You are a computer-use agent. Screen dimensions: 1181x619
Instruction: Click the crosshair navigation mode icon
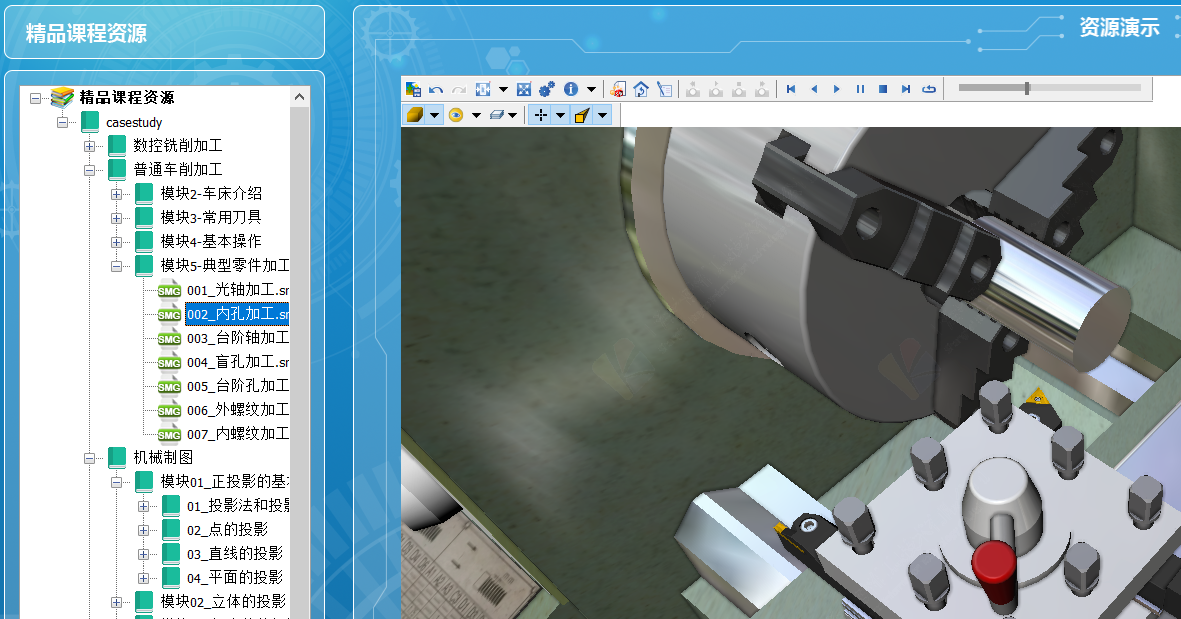(x=541, y=115)
